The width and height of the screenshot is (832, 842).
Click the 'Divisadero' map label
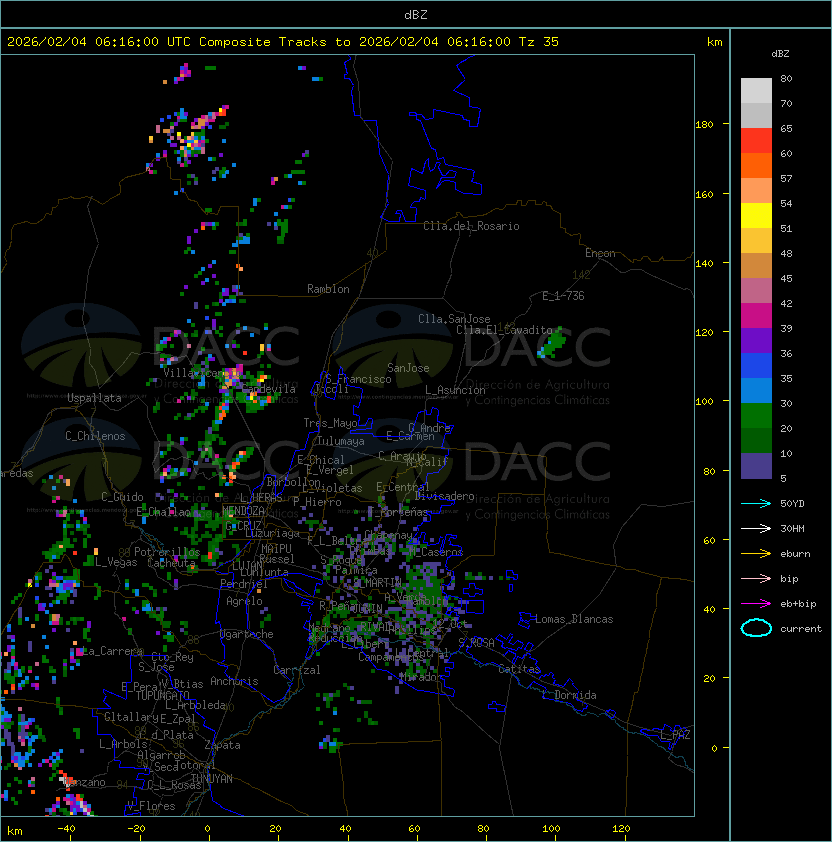(444, 496)
